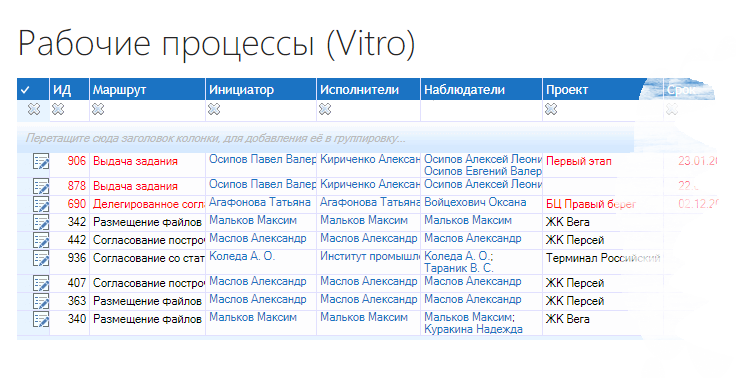Open edit icon for process 342
The width and height of the screenshot is (736, 378).
[41, 222]
